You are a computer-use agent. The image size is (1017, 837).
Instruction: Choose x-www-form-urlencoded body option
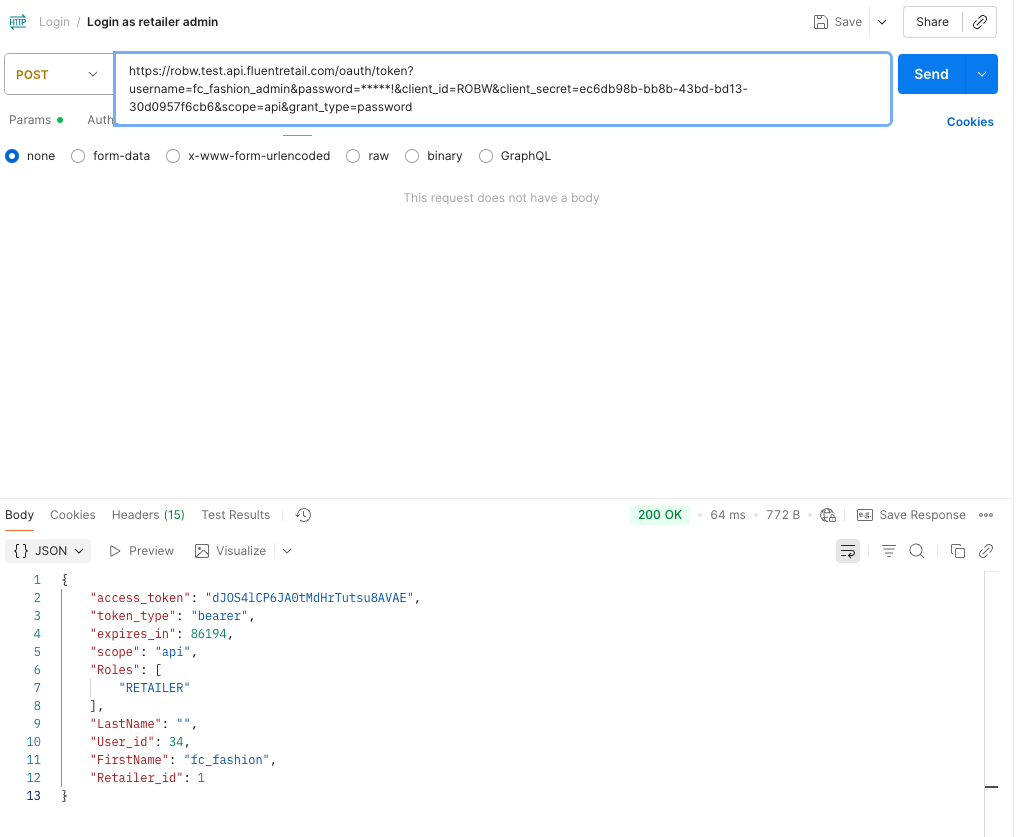tap(173, 156)
